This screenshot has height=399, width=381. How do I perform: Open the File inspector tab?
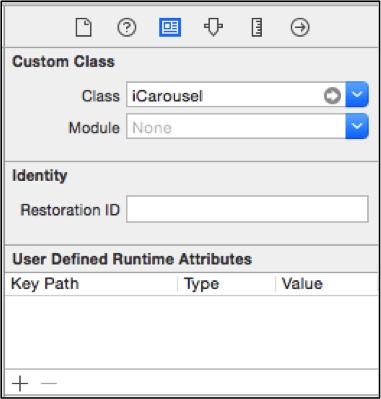point(83,27)
